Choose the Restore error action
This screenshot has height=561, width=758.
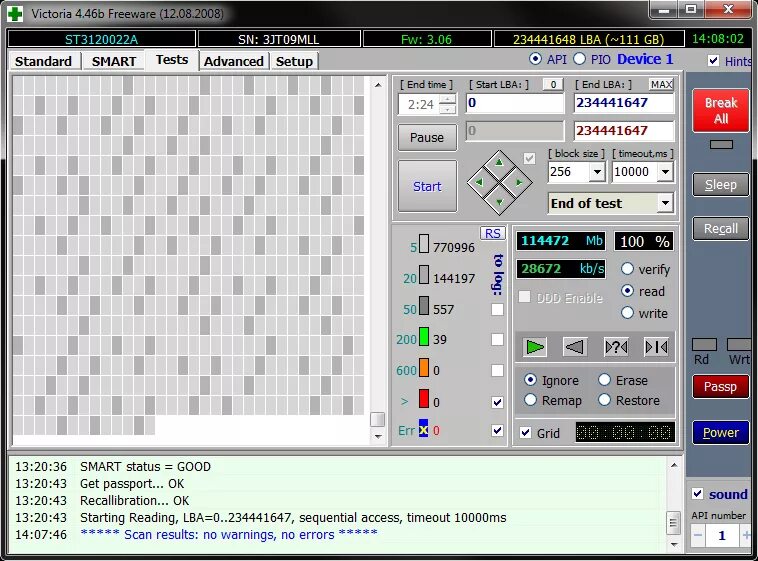[x=604, y=399]
